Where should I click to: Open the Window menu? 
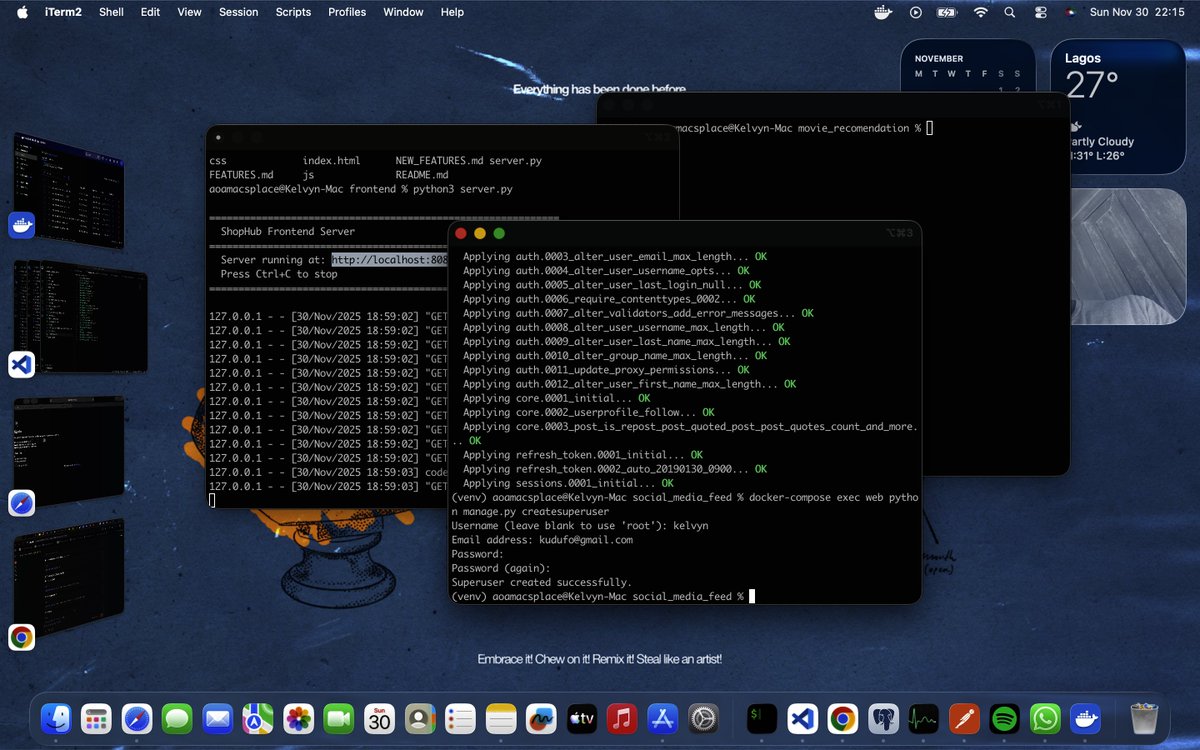coord(403,12)
